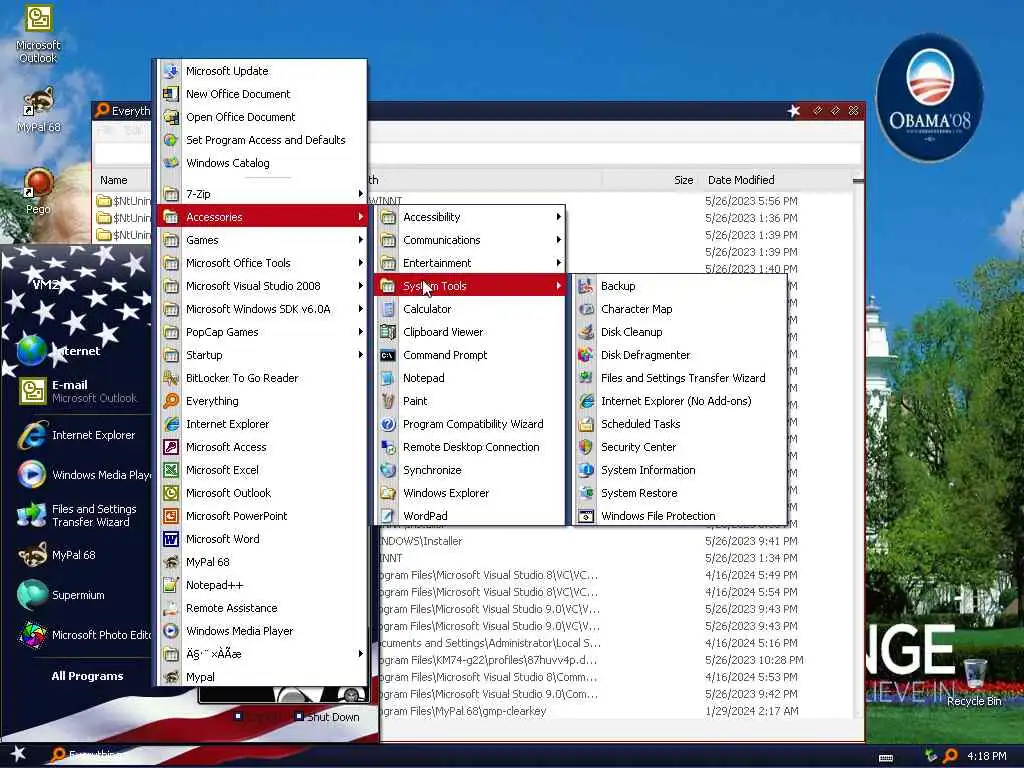Open Internet Explorer from Start menu pinned list
This screenshot has height=768, width=1024.
click(x=77, y=435)
